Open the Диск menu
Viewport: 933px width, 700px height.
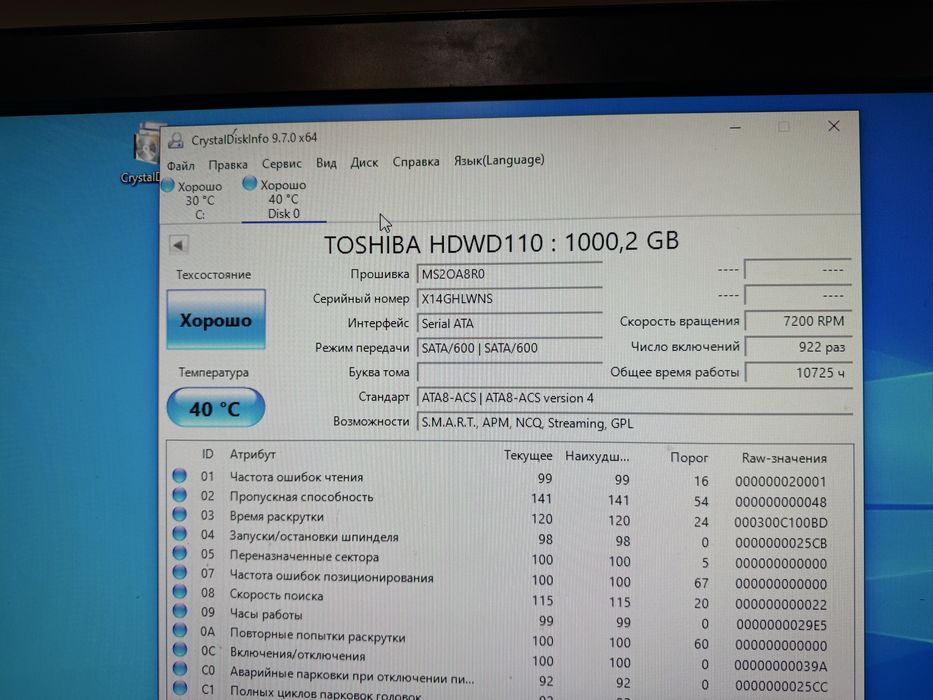[364, 162]
